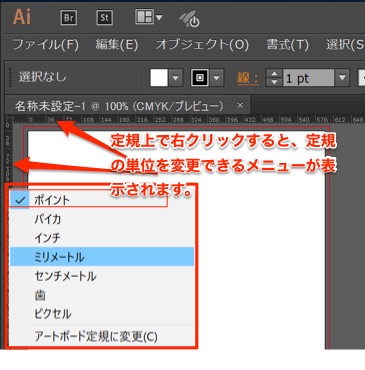Click the 選択なし selection status label
The image size is (365, 370).
click(42, 77)
